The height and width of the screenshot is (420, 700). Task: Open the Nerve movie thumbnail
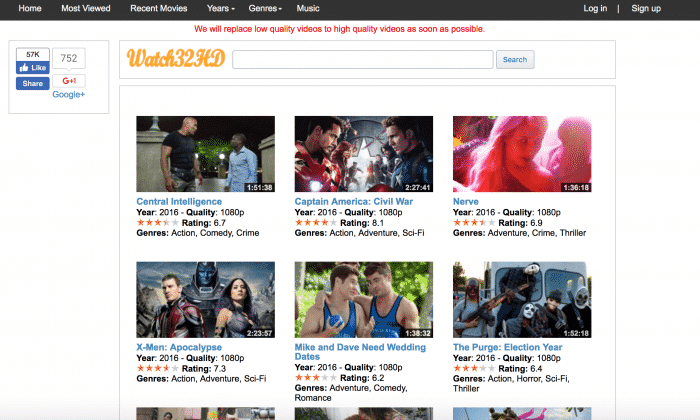[x=522, y=154]
